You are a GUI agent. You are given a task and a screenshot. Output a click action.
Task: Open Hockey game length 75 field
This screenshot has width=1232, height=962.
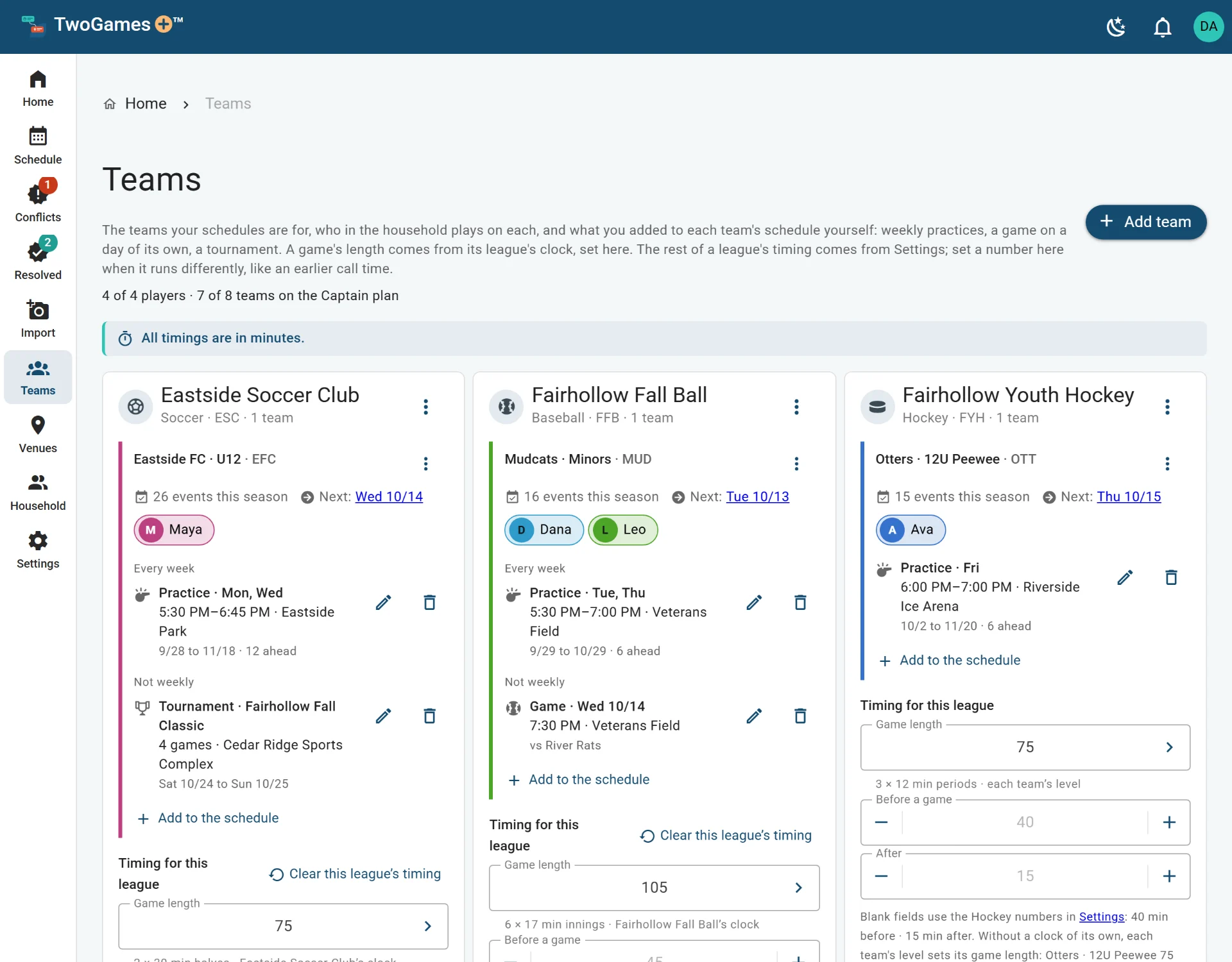point(1025,747)
